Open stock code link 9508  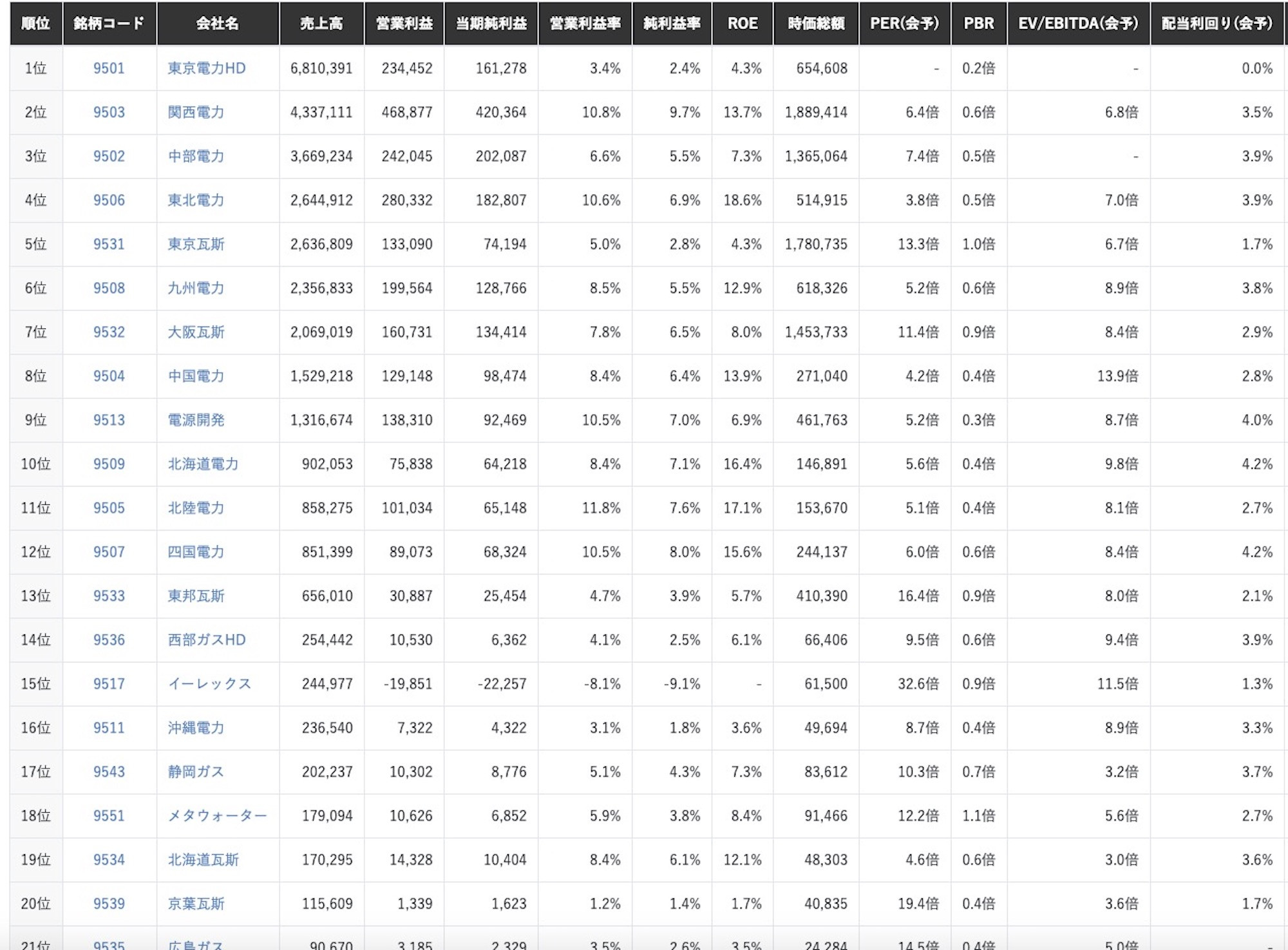[109, 288]
